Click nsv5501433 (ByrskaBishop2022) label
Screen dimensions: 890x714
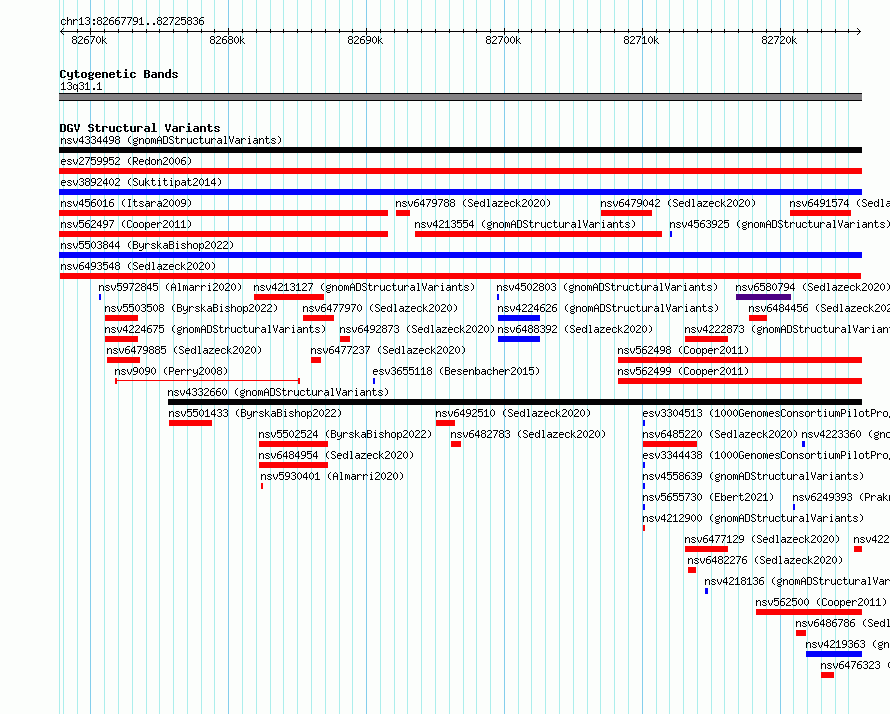[255, 413]
